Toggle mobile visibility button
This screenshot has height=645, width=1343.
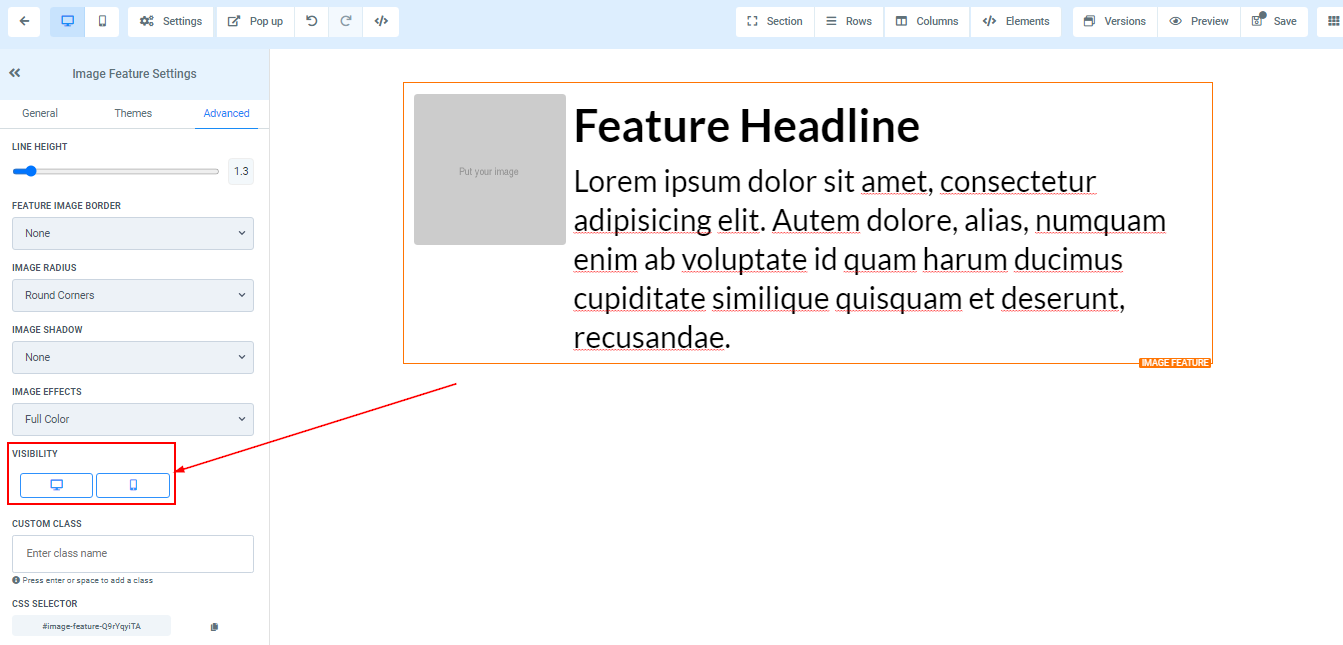click(x=133, y=485)
